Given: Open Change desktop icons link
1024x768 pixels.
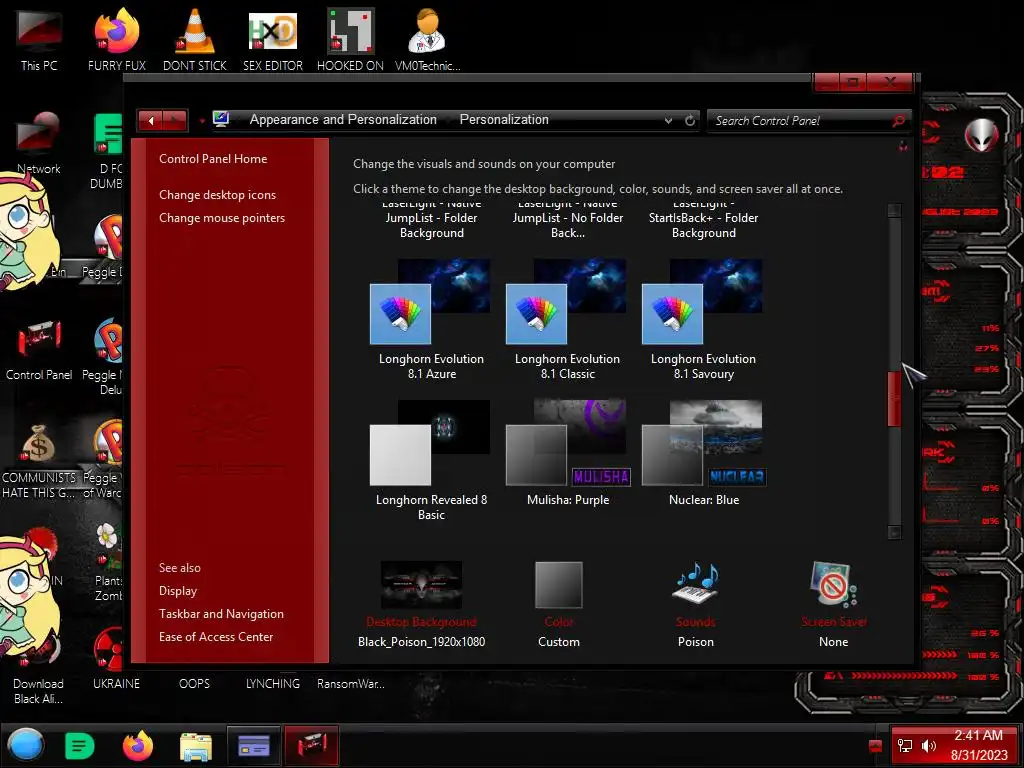Looking at the screenshot, I should coord(217,195).
